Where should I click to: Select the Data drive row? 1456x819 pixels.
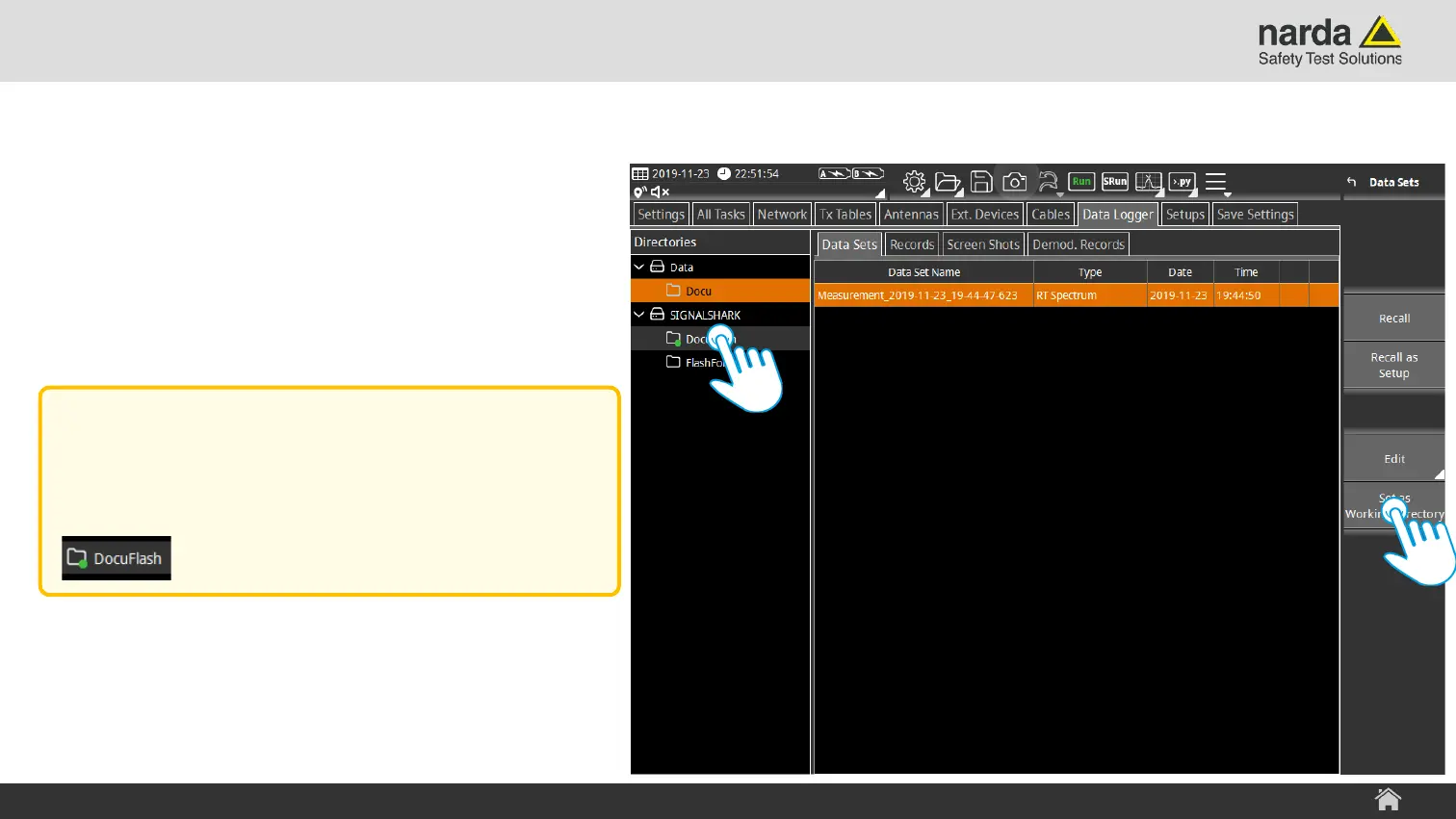click(720, 267)
